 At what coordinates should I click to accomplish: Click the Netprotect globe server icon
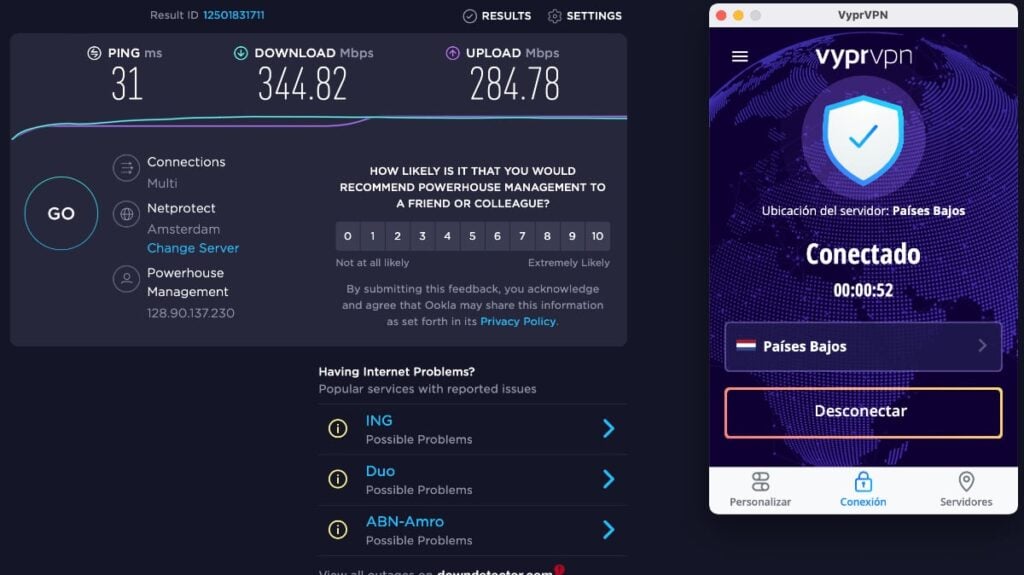tap(126, 214)
